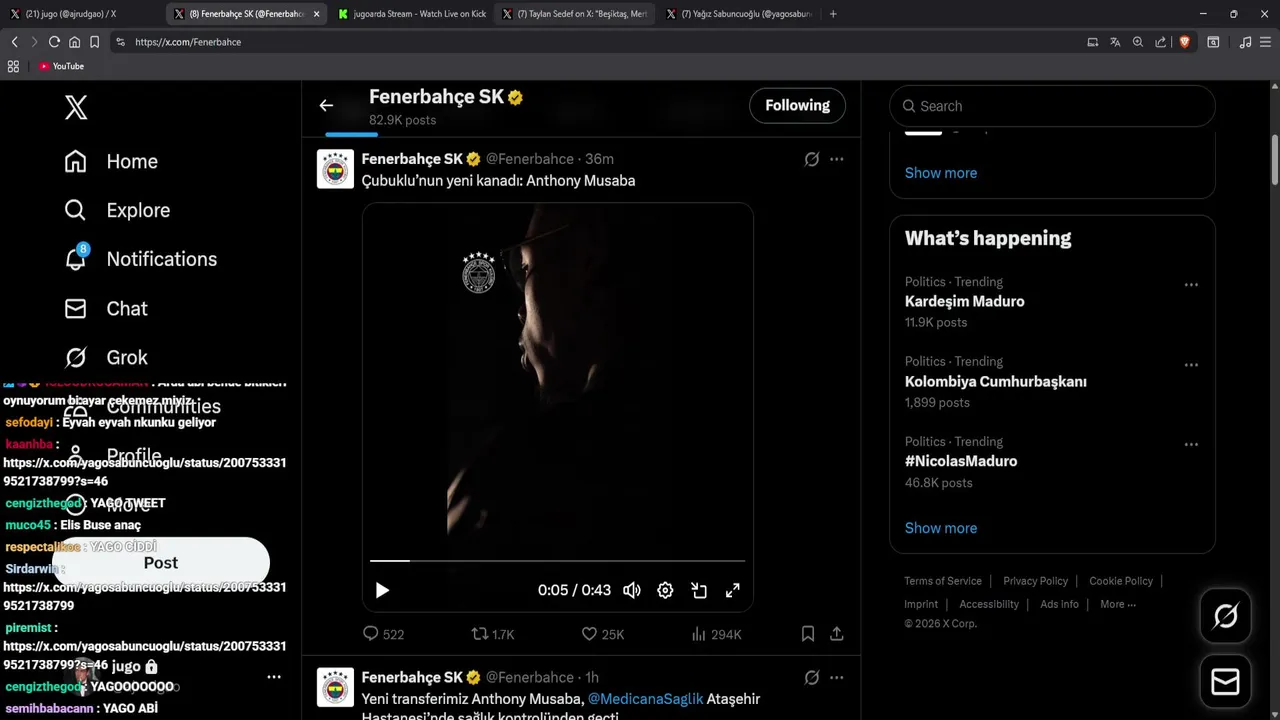Open the Chat section

pos(105,308)
